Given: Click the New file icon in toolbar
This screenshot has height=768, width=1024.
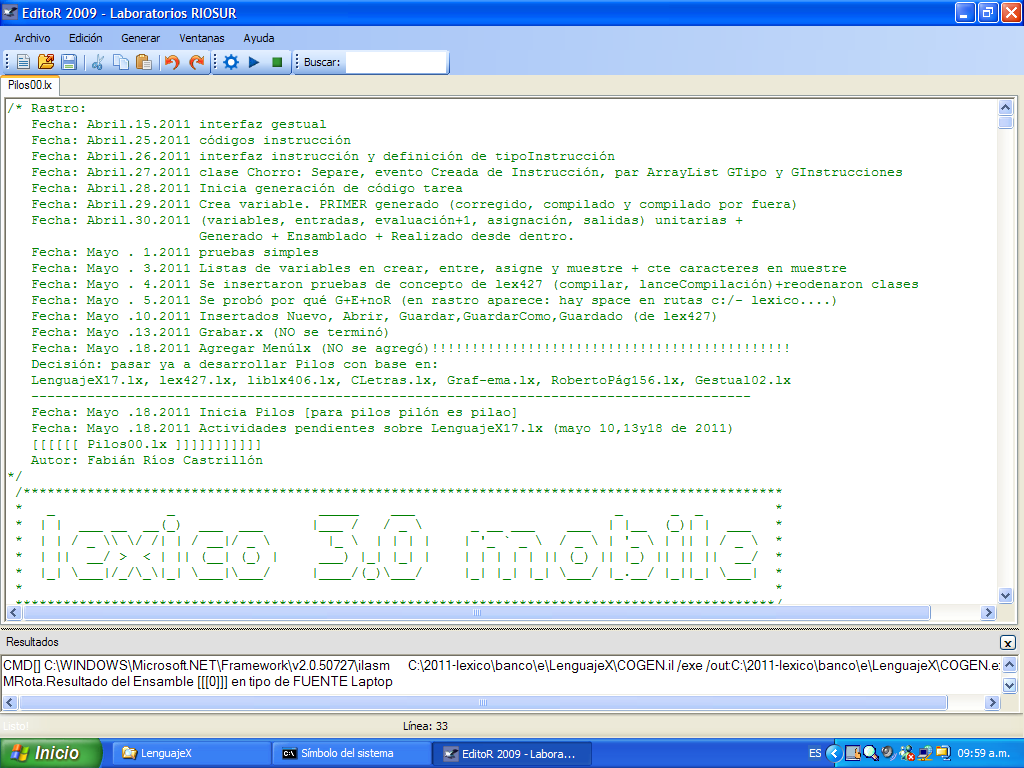Looking at the screenshot, I should pyautogui.click(x=22, y=62).
